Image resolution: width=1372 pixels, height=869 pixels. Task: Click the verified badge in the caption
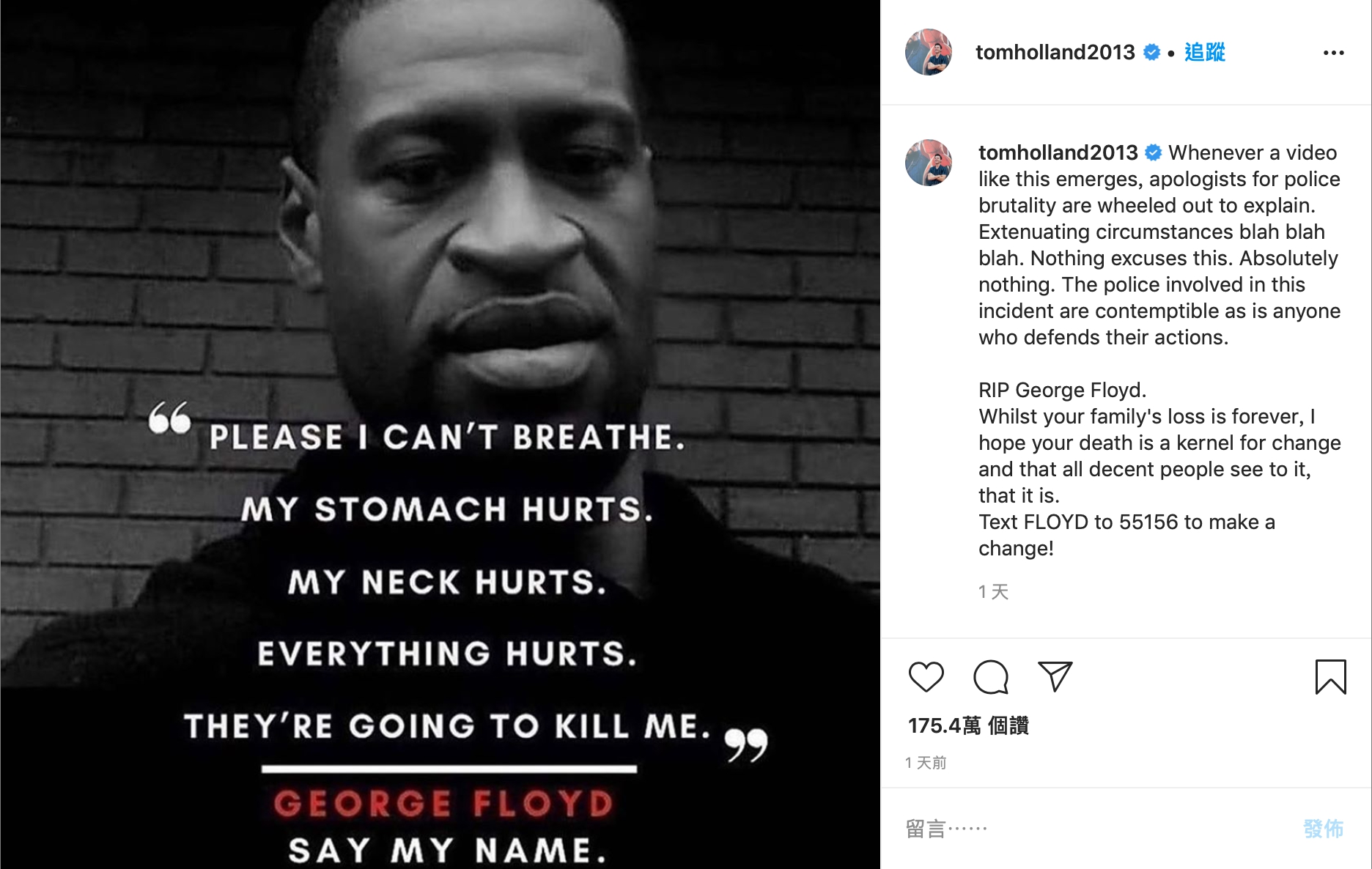pyautogui.click(x=1154, y=152)
